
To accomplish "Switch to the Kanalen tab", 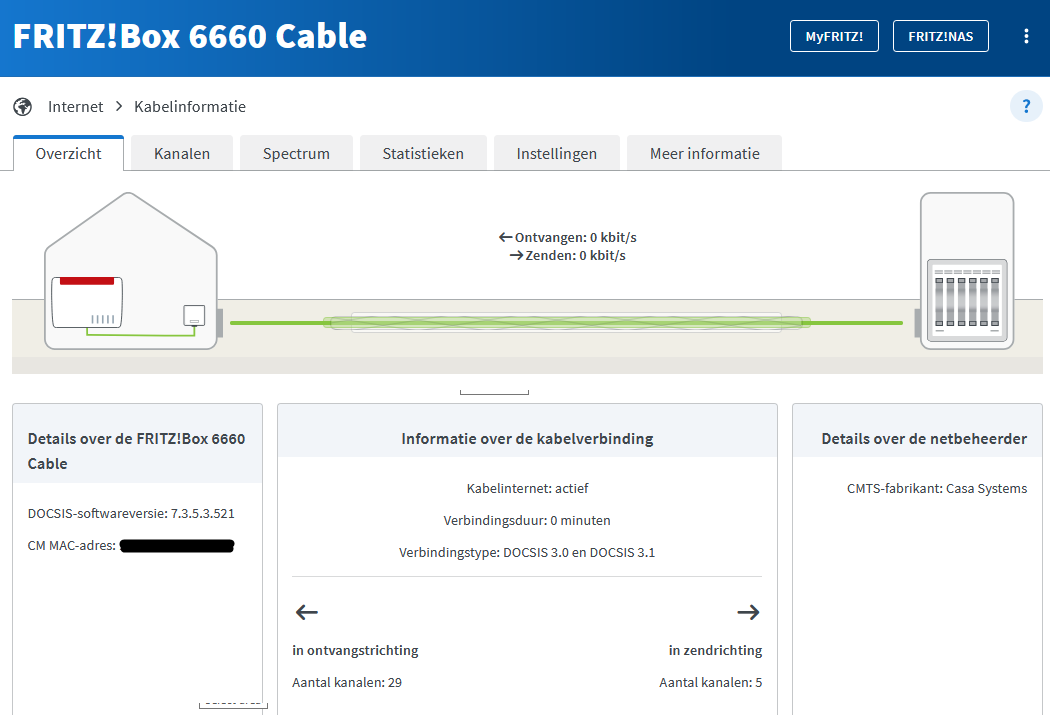I will pos(182,154).
